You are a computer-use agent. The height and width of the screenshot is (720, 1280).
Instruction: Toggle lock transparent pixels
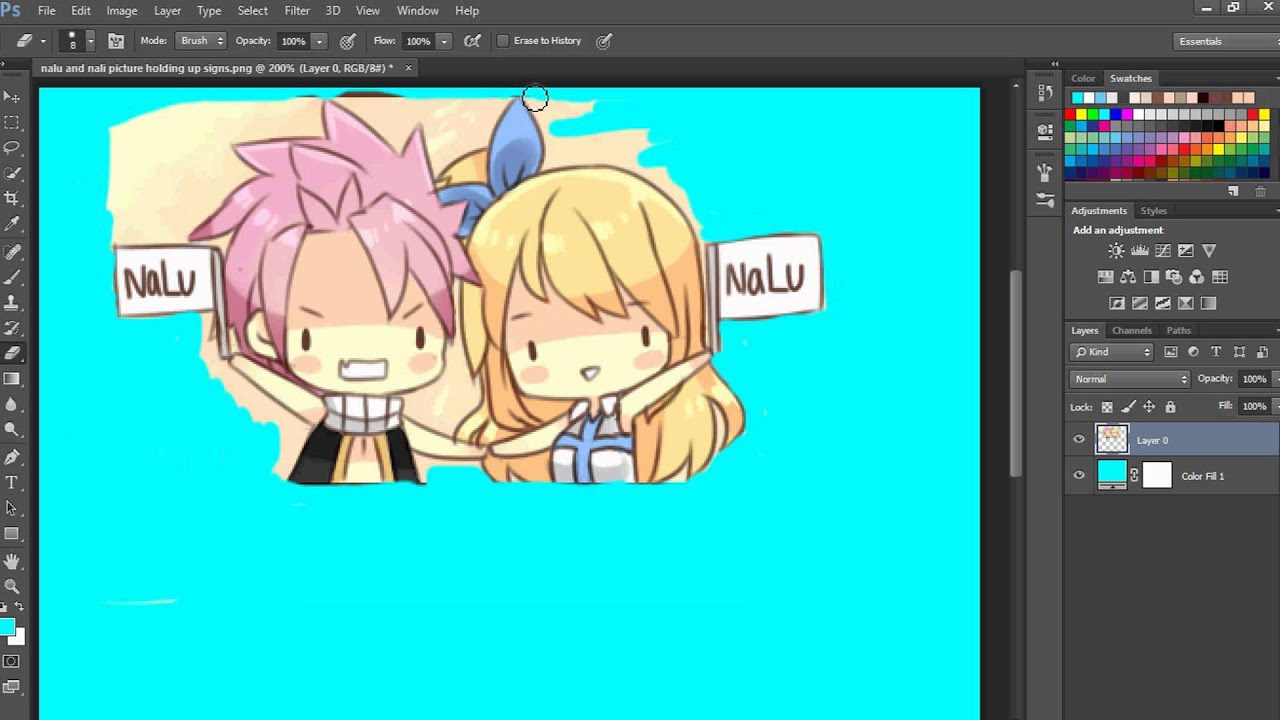[1107, 407]
